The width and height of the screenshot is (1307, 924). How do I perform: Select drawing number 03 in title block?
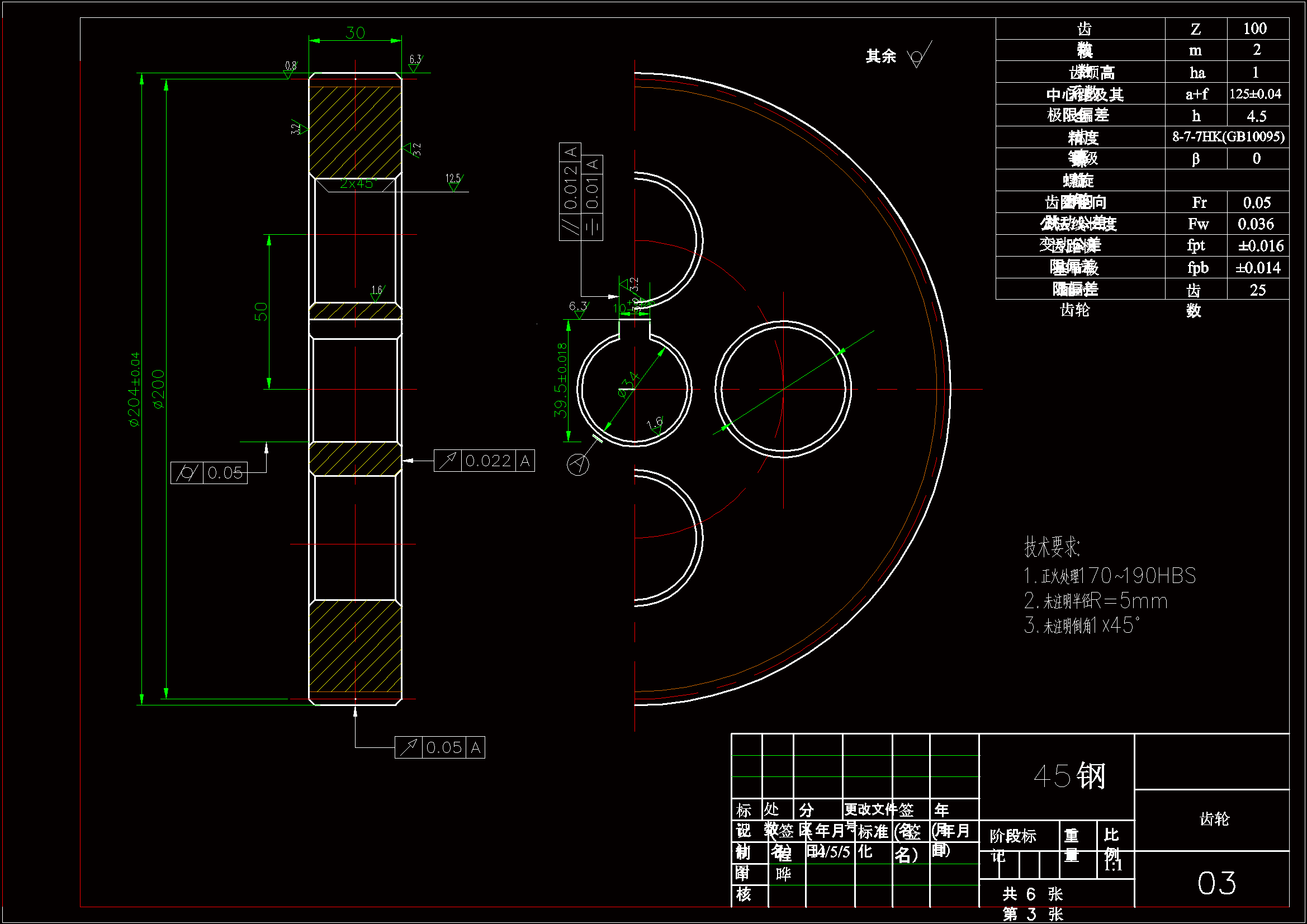pos(1216,883)
